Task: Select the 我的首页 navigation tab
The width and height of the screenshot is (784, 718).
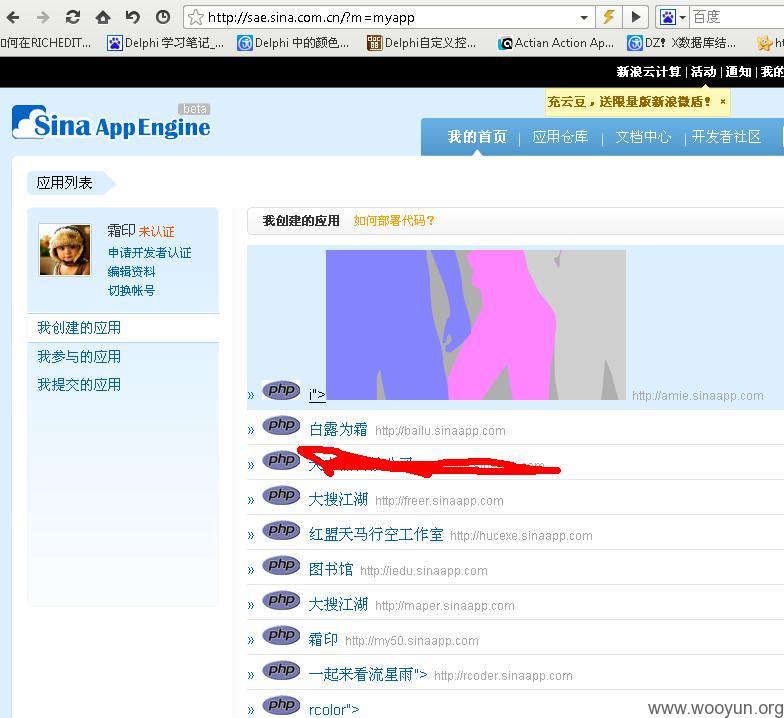Action: [x=477, y=136]
